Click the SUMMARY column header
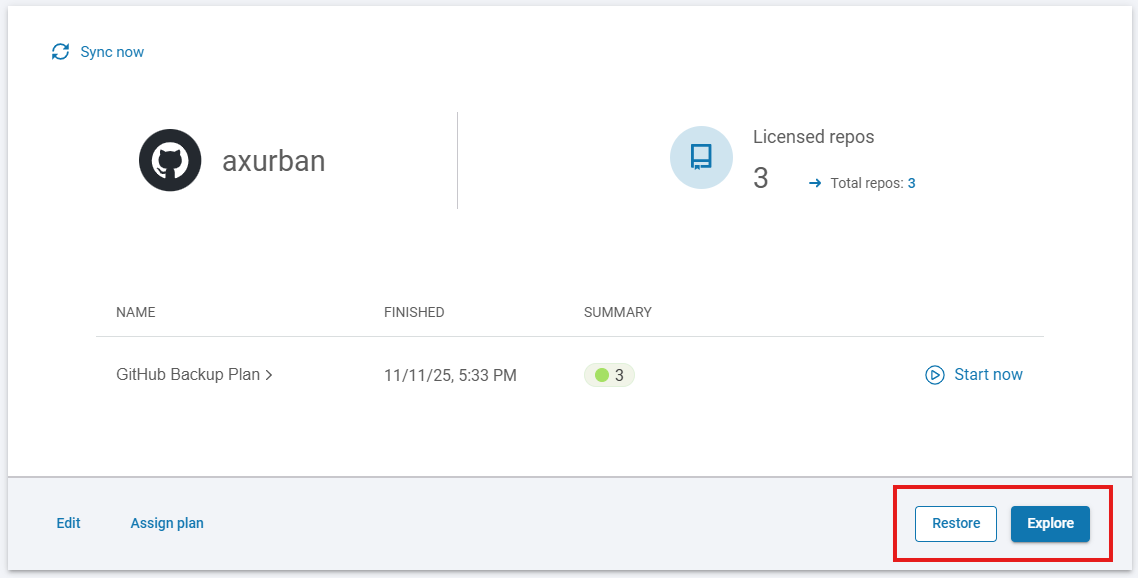 (617, 312)
